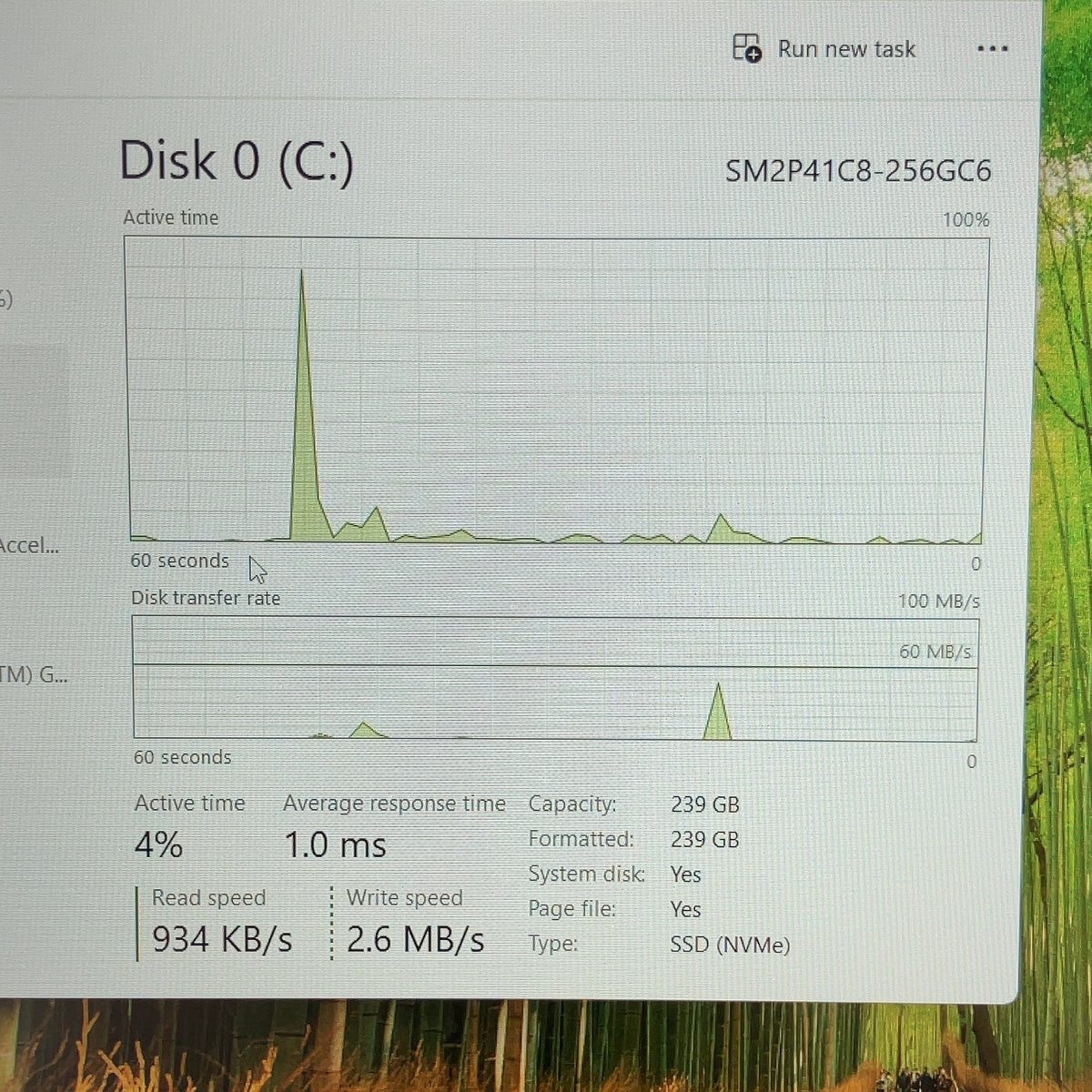Select the Run new task label

[x=846, y=49]
